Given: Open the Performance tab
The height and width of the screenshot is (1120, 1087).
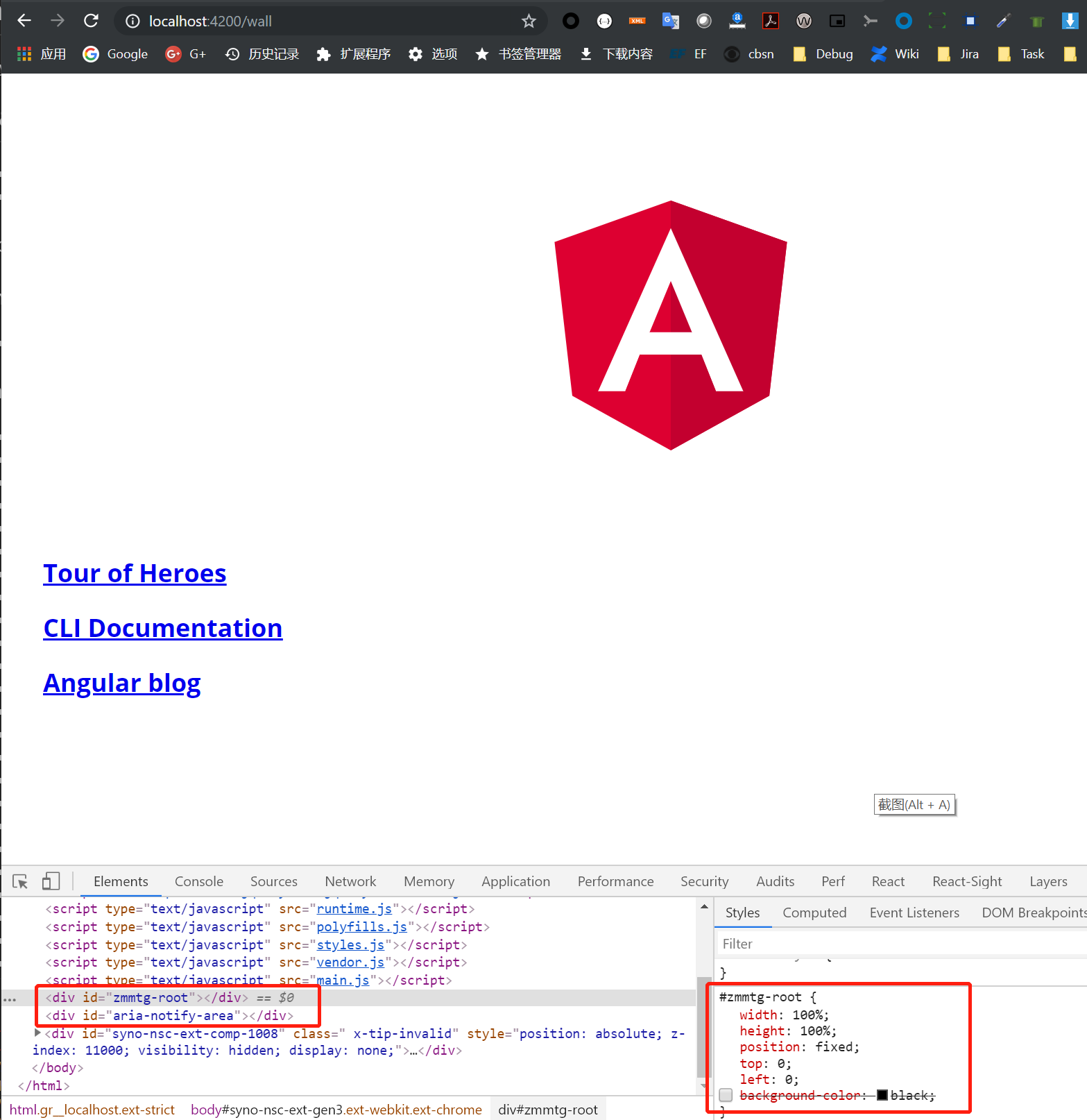Looking at the screenshot, I should pyautogui.click(x=616, y=881).
